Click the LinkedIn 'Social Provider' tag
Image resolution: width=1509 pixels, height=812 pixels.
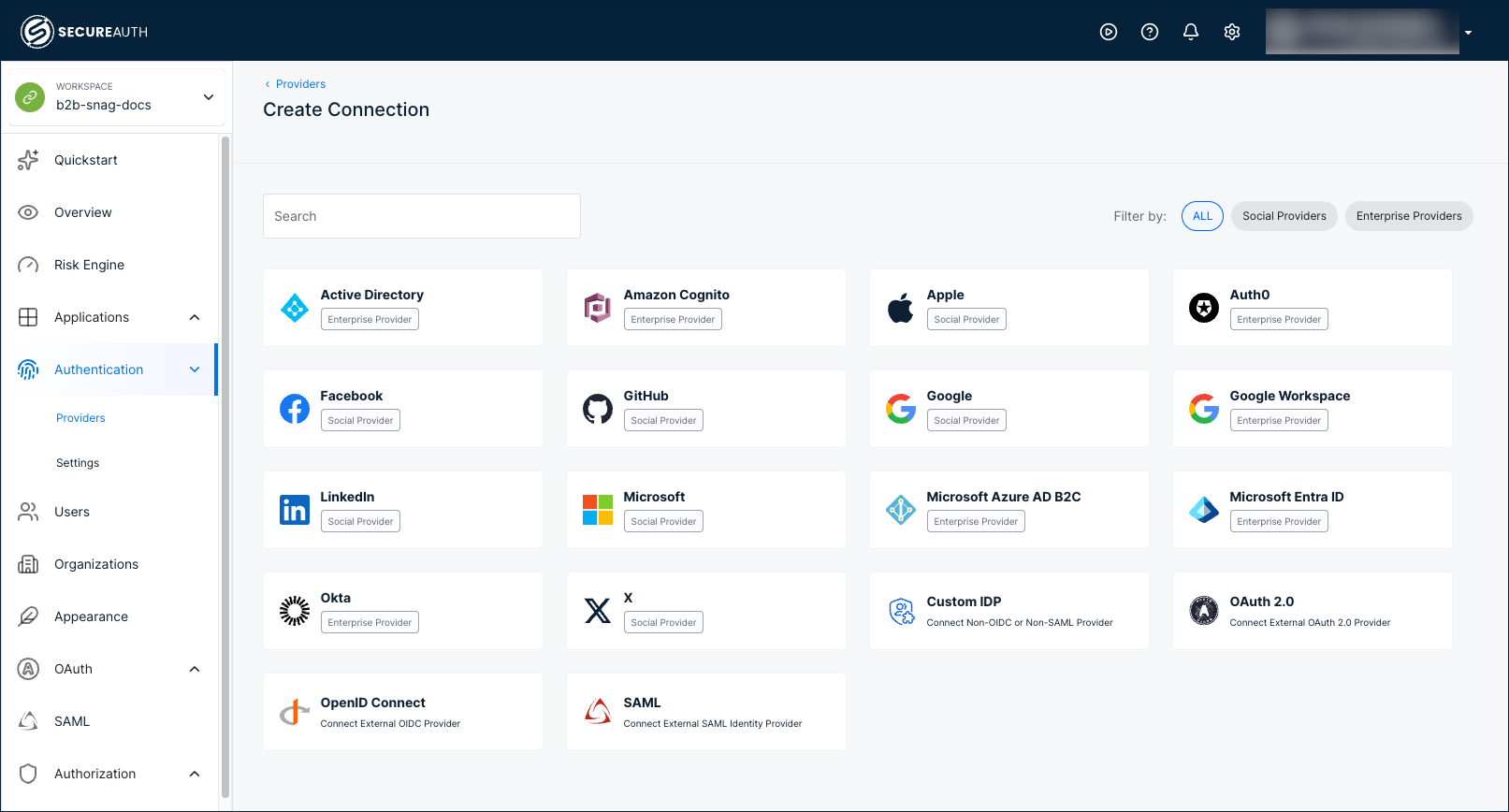[x=360, y=521]
